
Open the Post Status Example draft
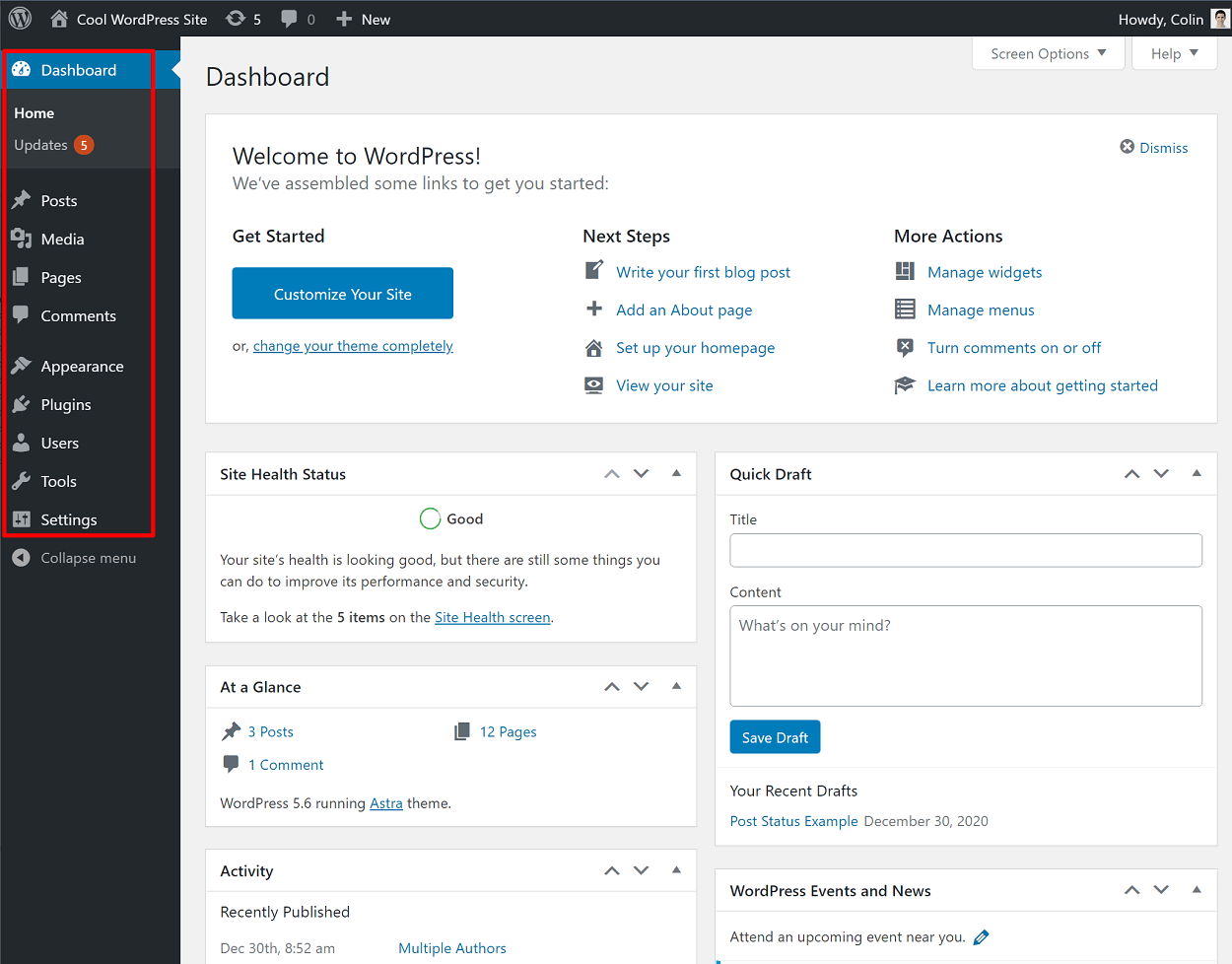coord(794,821)
